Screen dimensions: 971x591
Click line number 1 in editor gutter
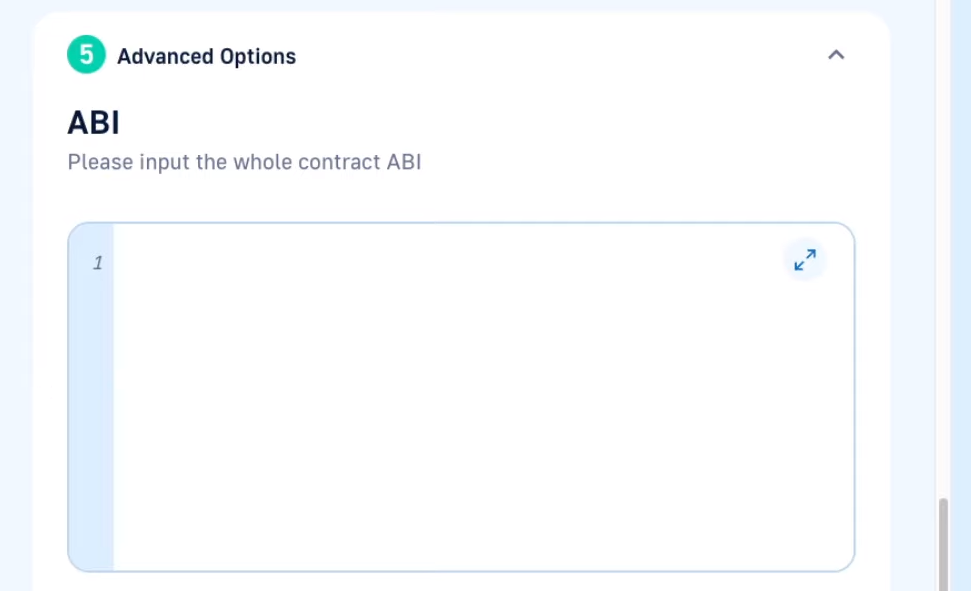[98, 263]
